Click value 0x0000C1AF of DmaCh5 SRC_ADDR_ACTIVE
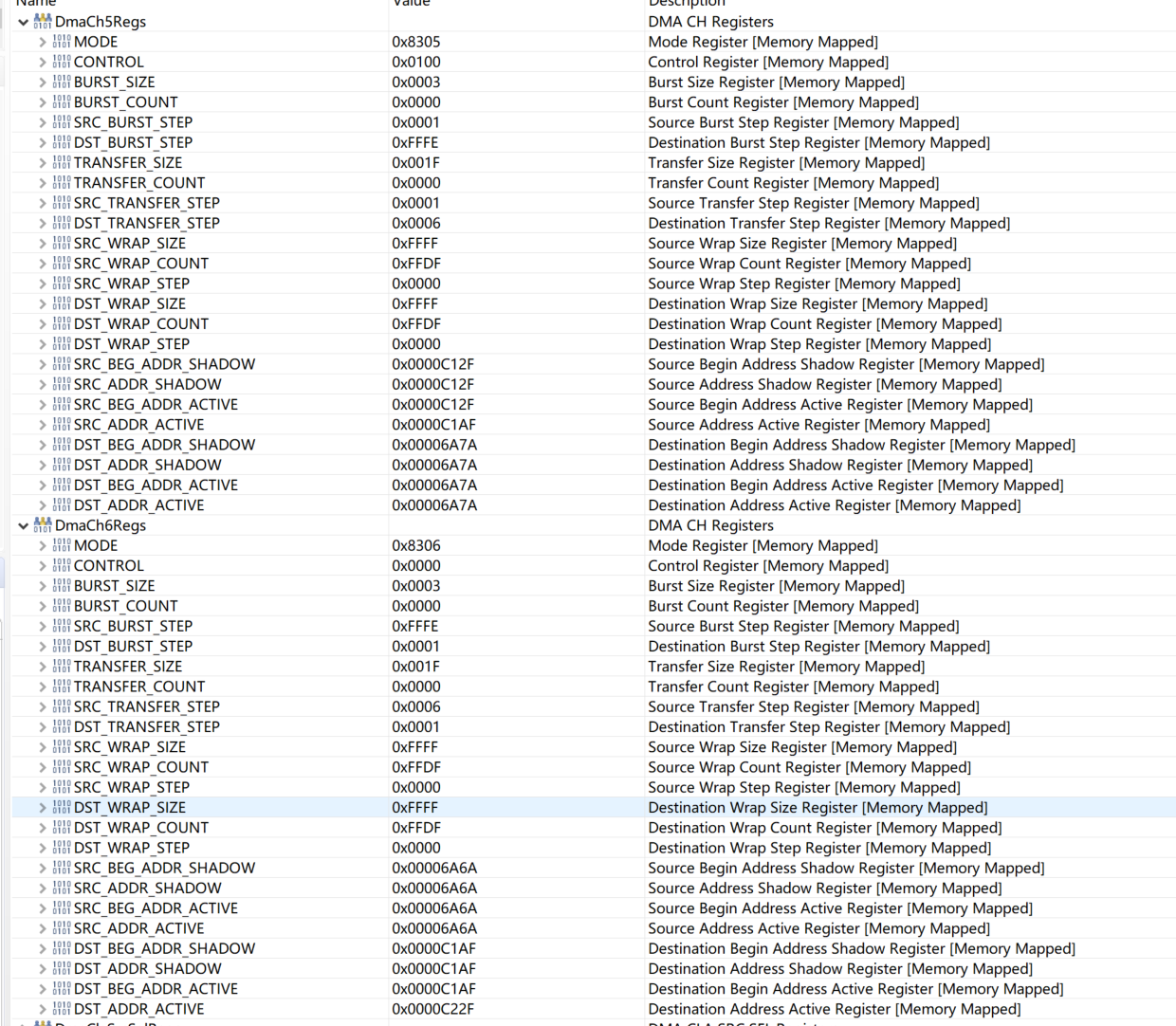This screenshot has height=1026, width=1176. pyautogui.click(x=434, y=425)
